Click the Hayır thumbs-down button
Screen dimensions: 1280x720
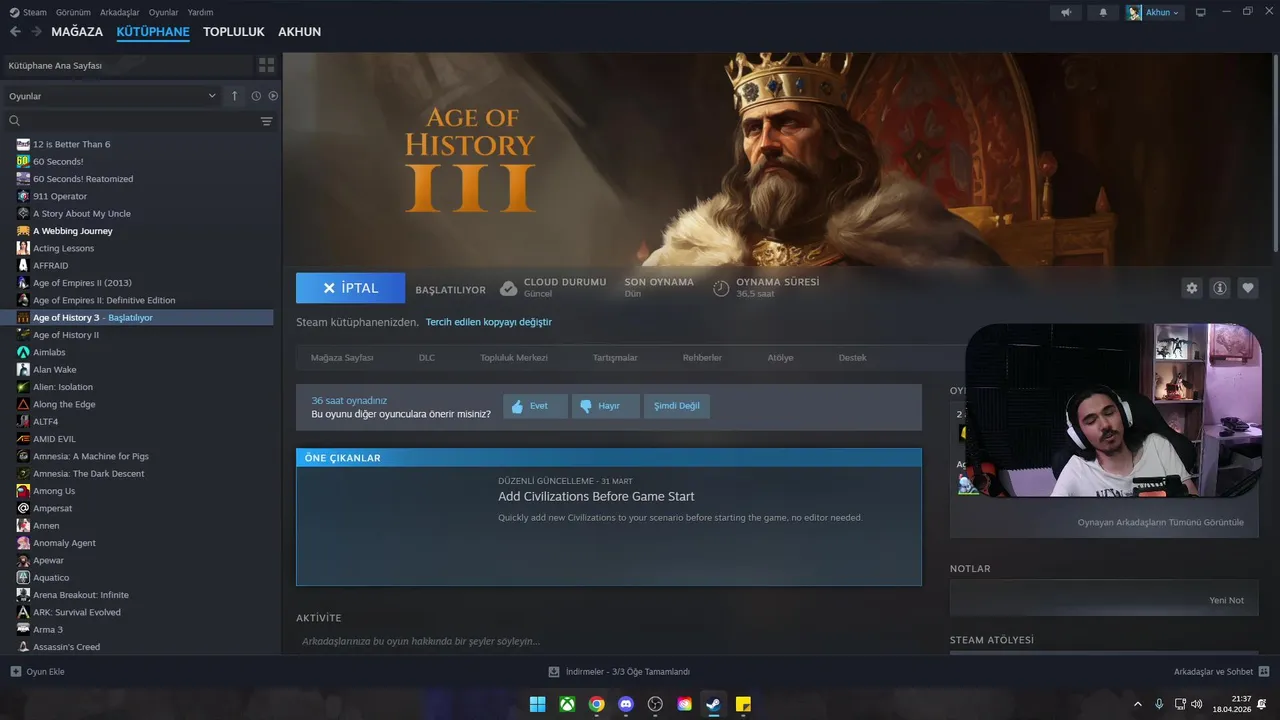tap(605, 406)
